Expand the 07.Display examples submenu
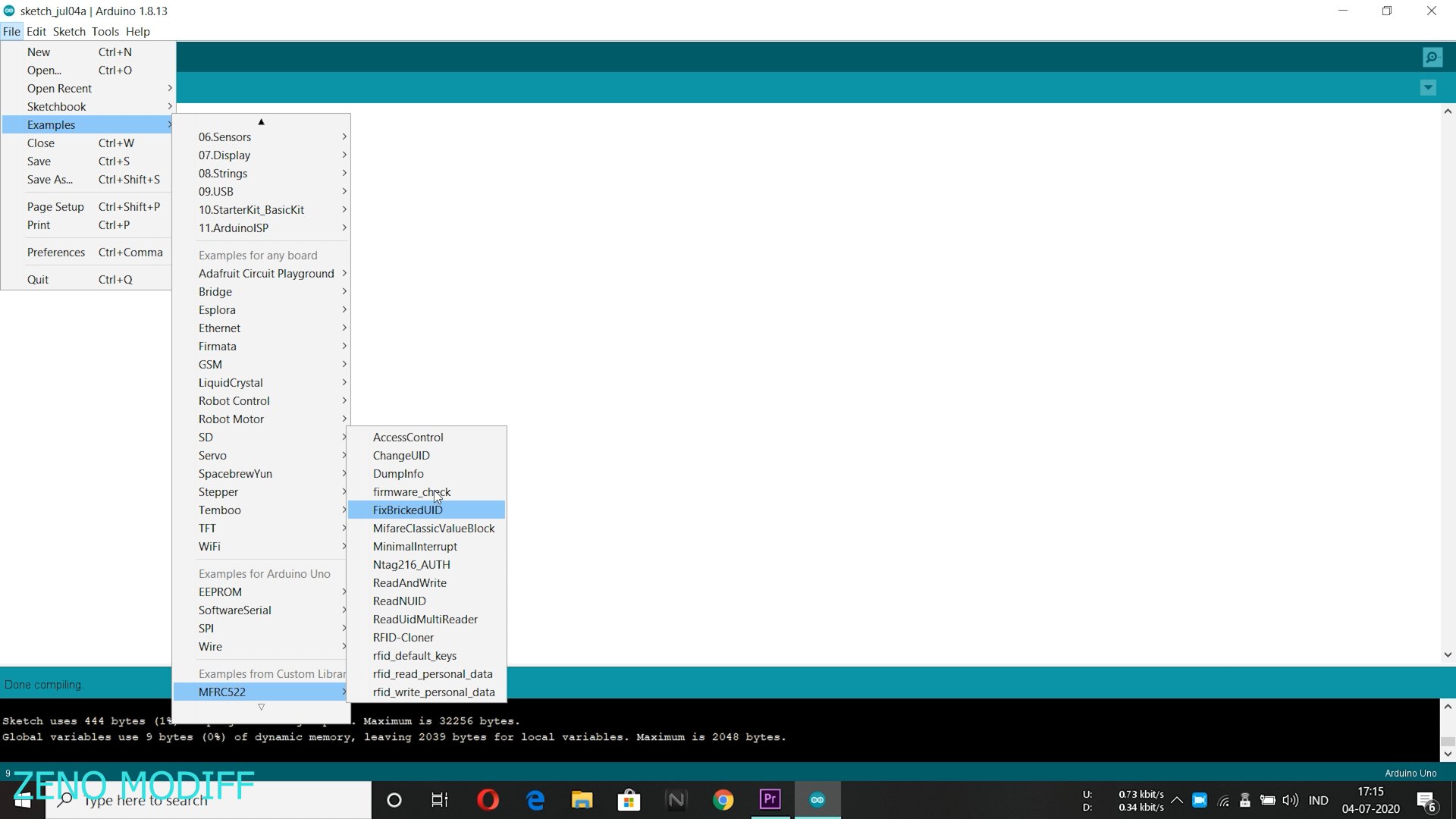The height and width of the screenshot is (819, 1456). (262, 155)
